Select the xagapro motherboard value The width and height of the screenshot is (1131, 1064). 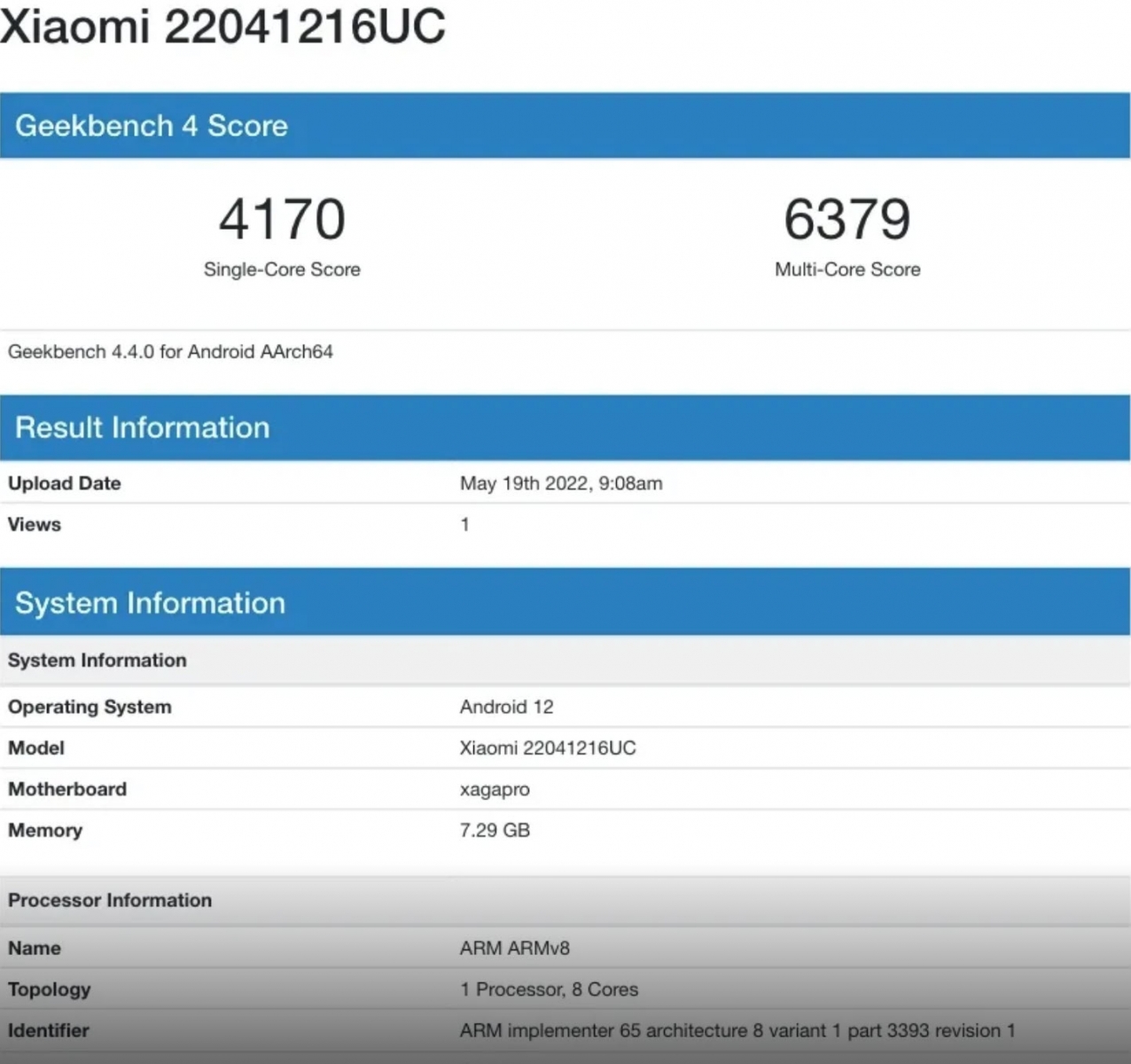tap(495, 789)
